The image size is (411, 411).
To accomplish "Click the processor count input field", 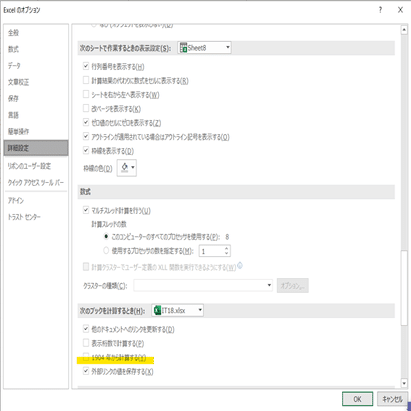I will [211, 251].
